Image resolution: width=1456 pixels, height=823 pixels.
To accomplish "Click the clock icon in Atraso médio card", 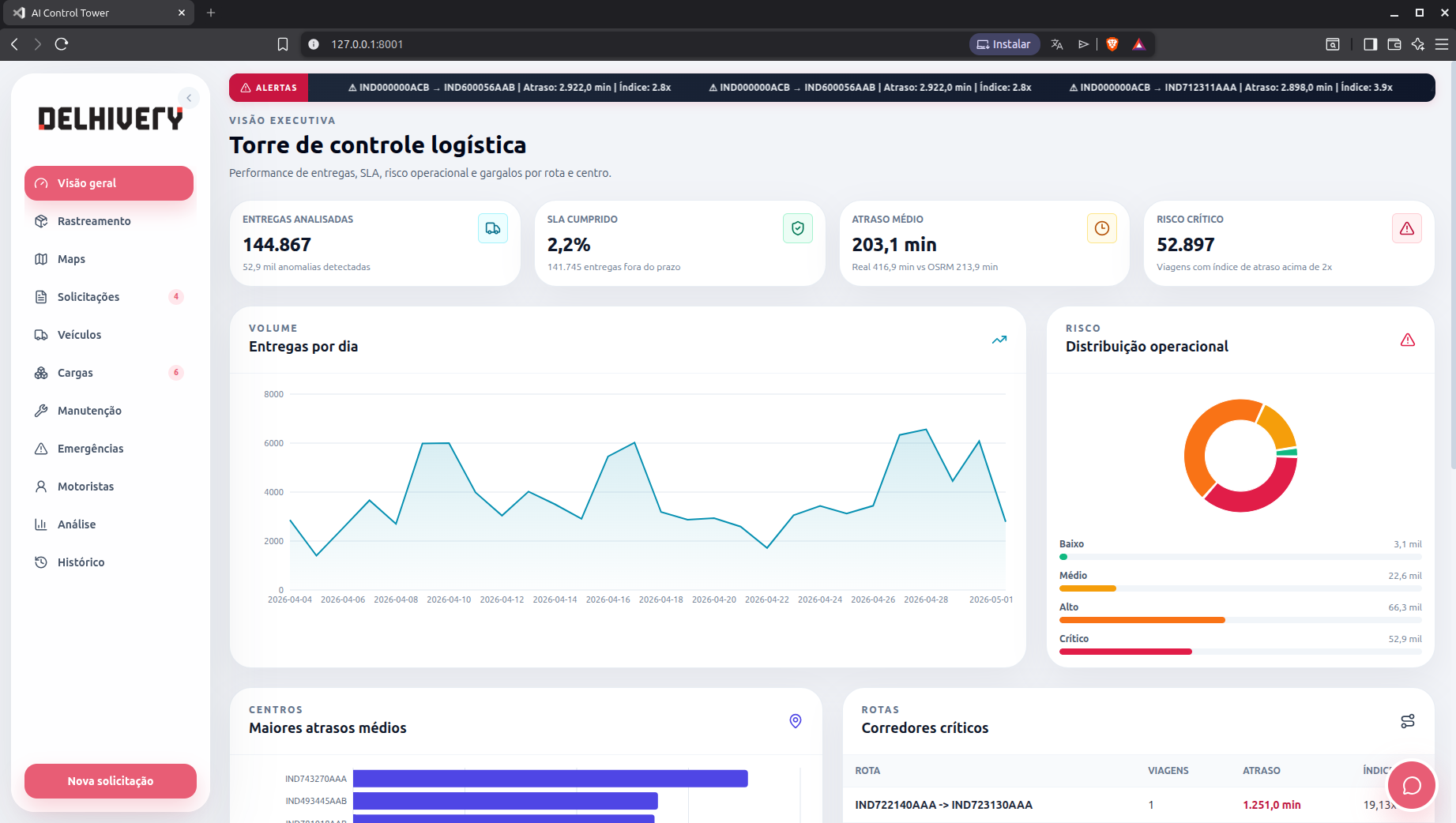I will point(1102,228).
